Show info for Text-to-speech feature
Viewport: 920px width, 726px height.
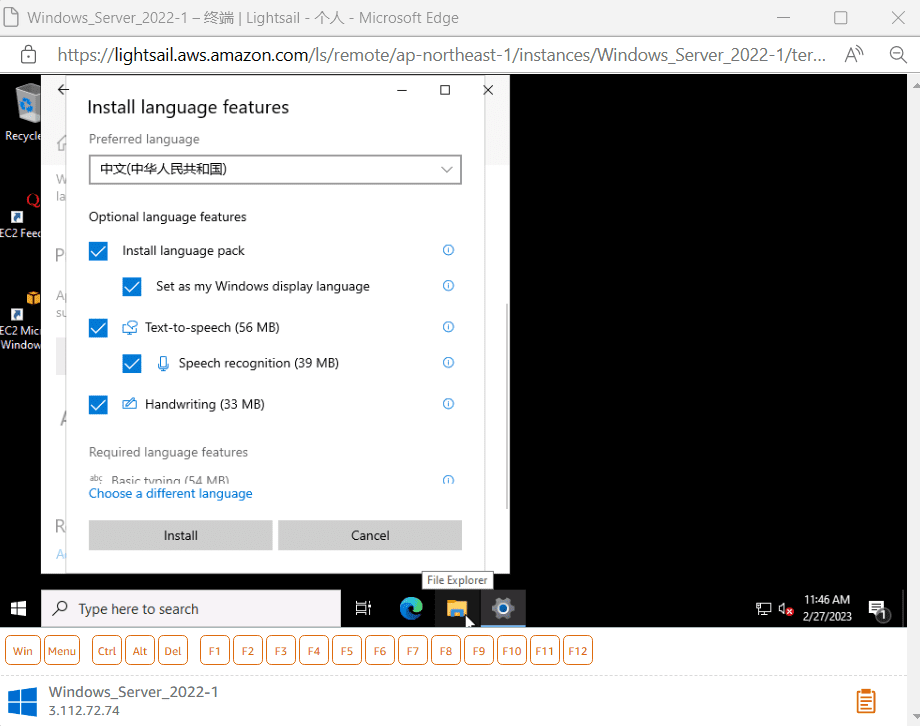click(448, 327)
